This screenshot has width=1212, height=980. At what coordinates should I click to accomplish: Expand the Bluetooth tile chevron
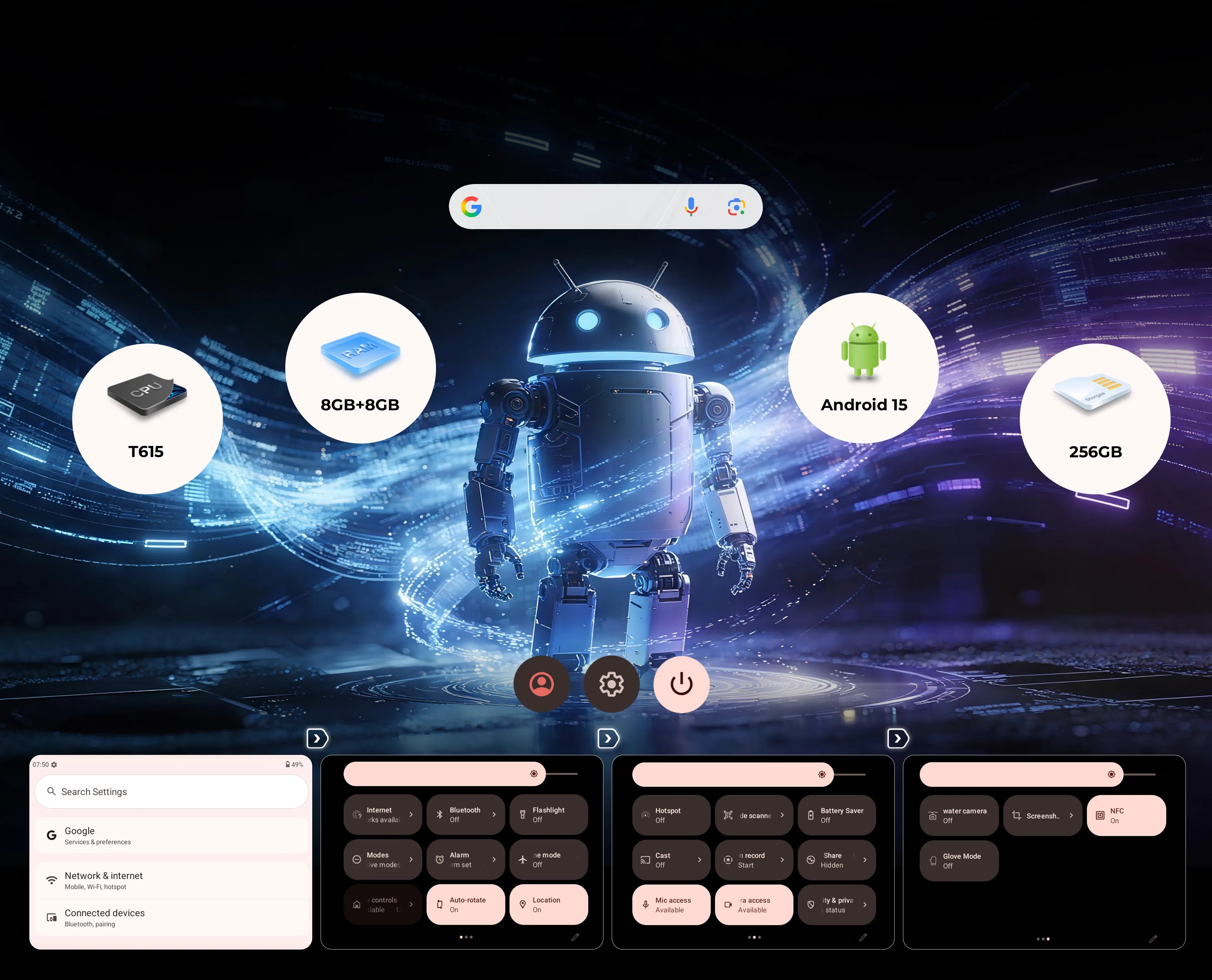494,815
